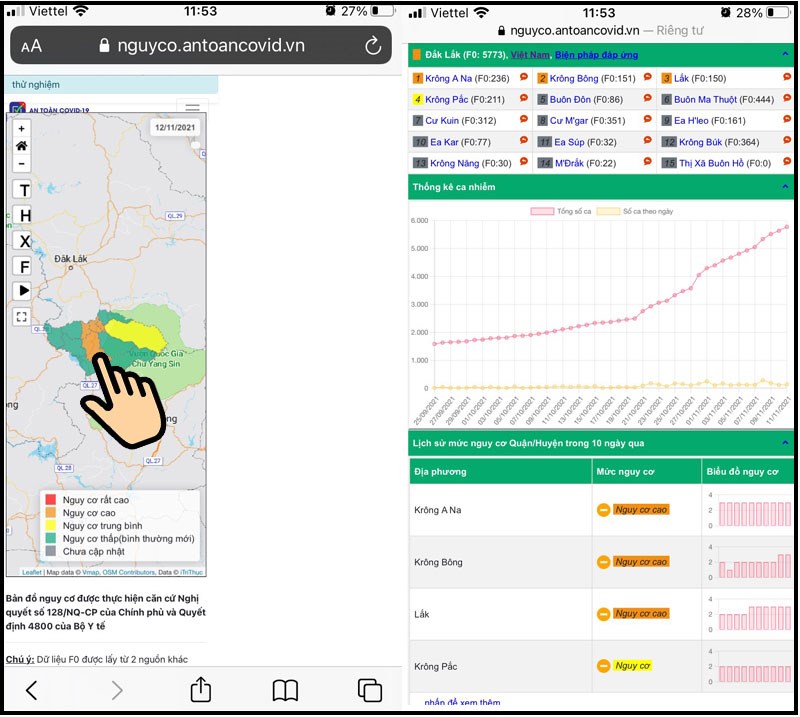Select the X map level button
The height and width of the screenshot is (717, 800).
coord(24,240)
